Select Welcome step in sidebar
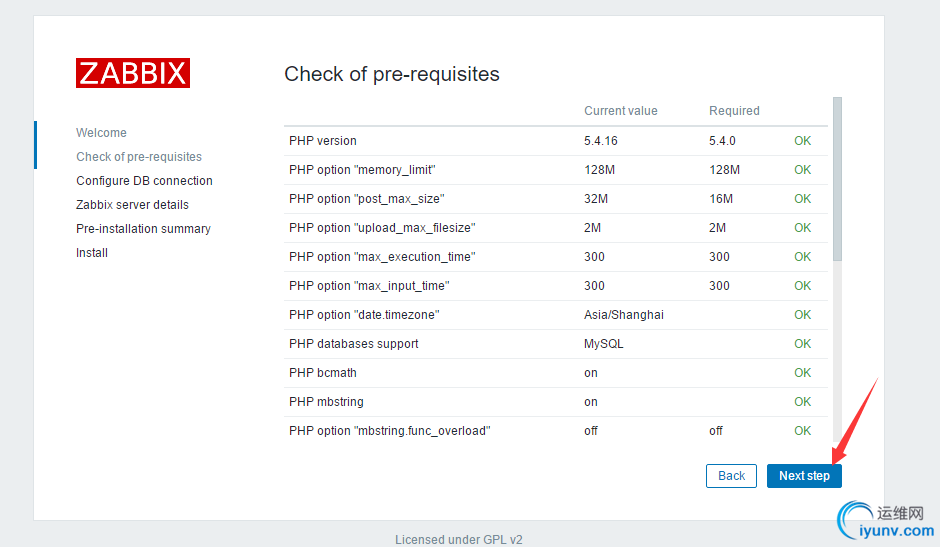The width and height of the screenshot is (940, 547). 101,133
